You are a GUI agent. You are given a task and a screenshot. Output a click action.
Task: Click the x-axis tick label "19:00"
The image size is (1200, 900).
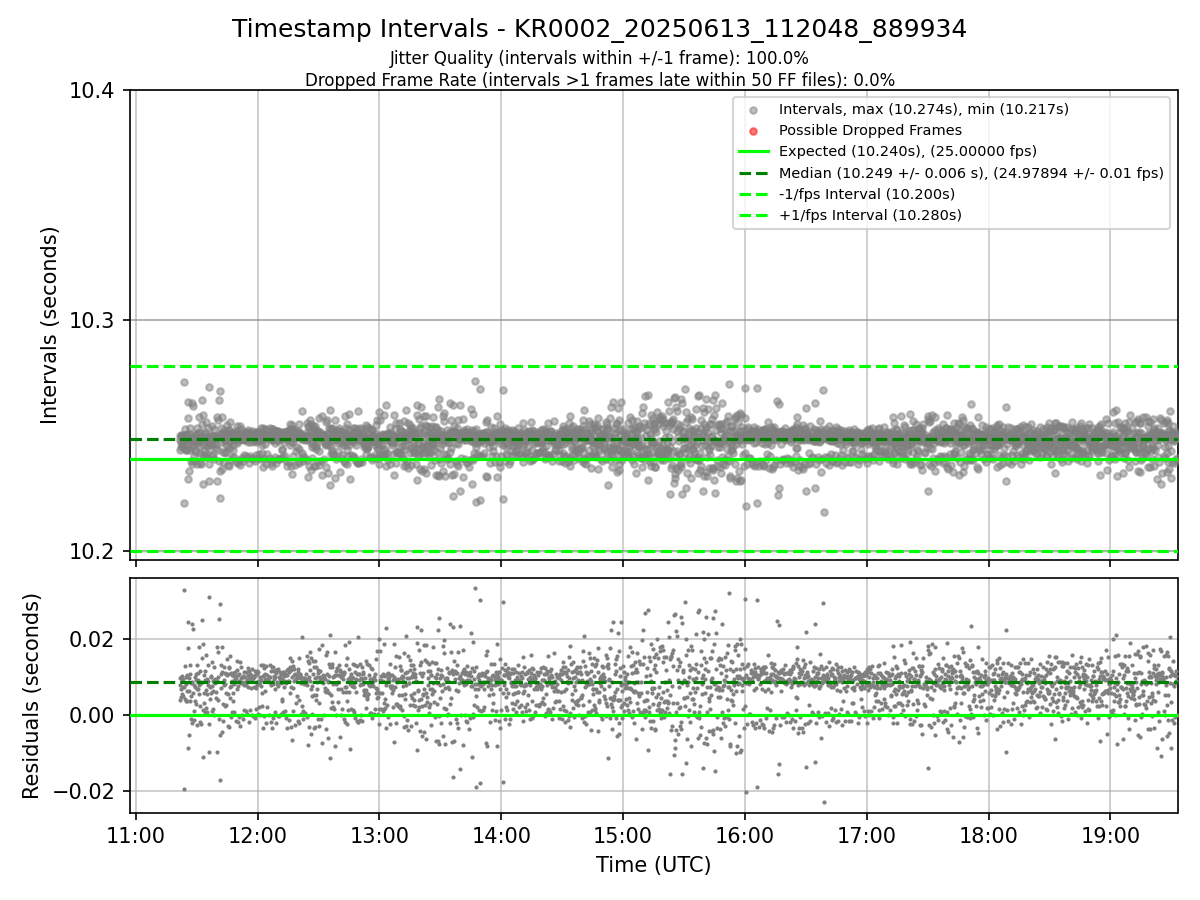pos(1110,834)
